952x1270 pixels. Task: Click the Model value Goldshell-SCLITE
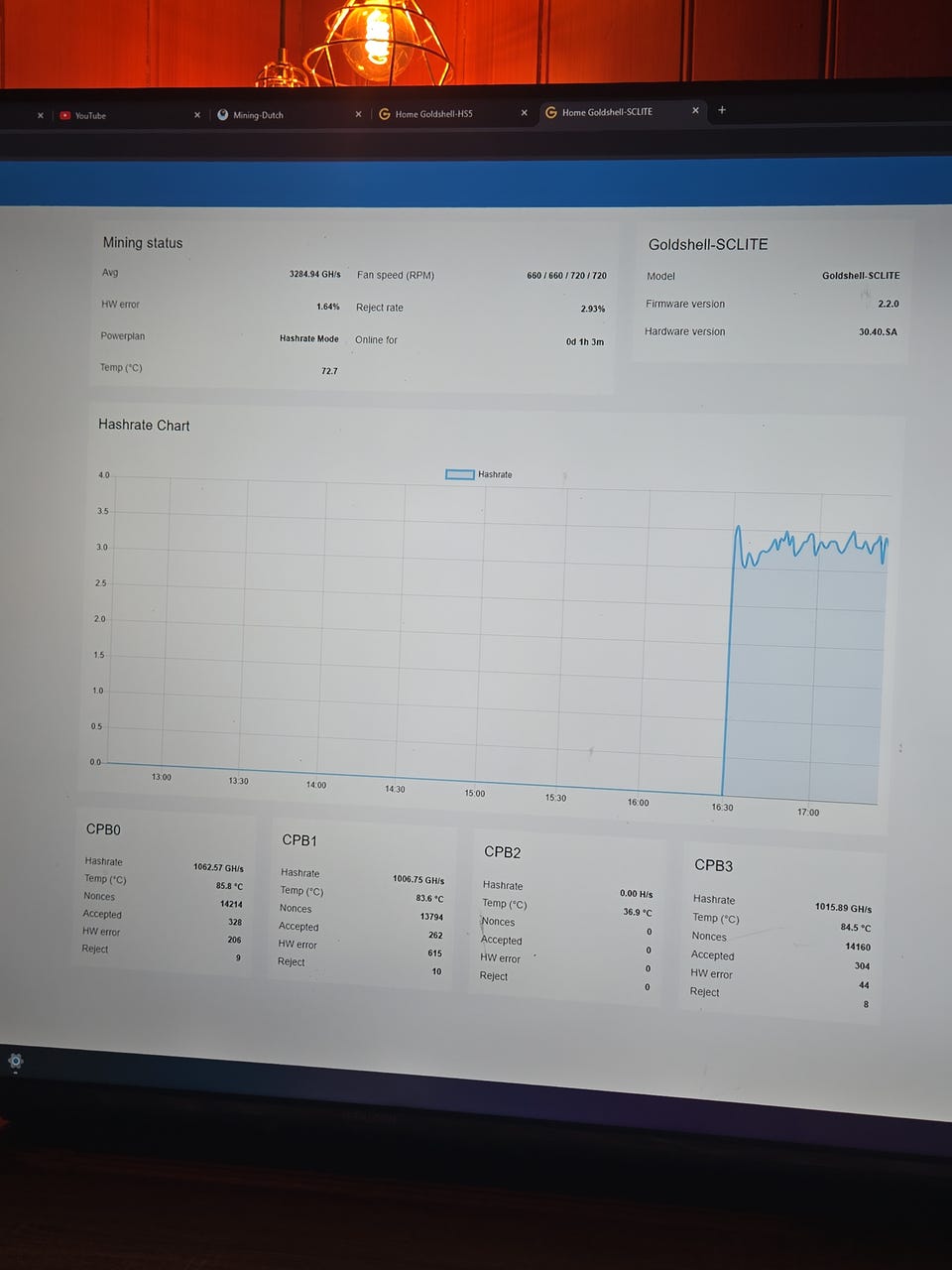[x=861, y=275]
